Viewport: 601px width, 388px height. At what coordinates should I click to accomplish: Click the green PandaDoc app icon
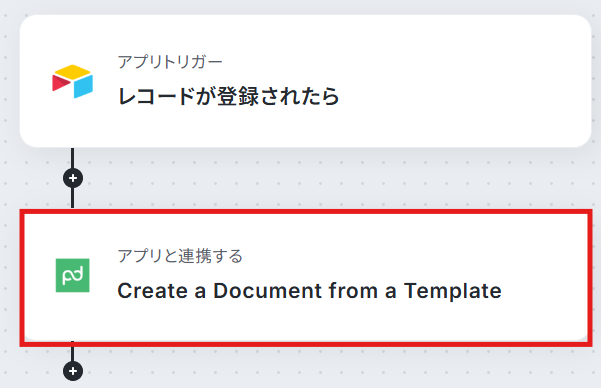click(x=72, y=275)
